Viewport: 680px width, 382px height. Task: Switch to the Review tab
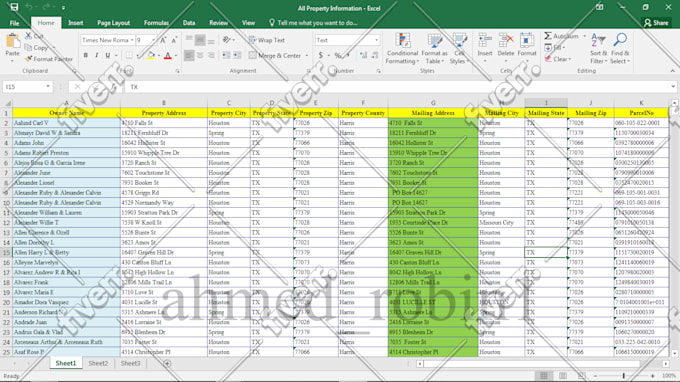tap(219, 23)
